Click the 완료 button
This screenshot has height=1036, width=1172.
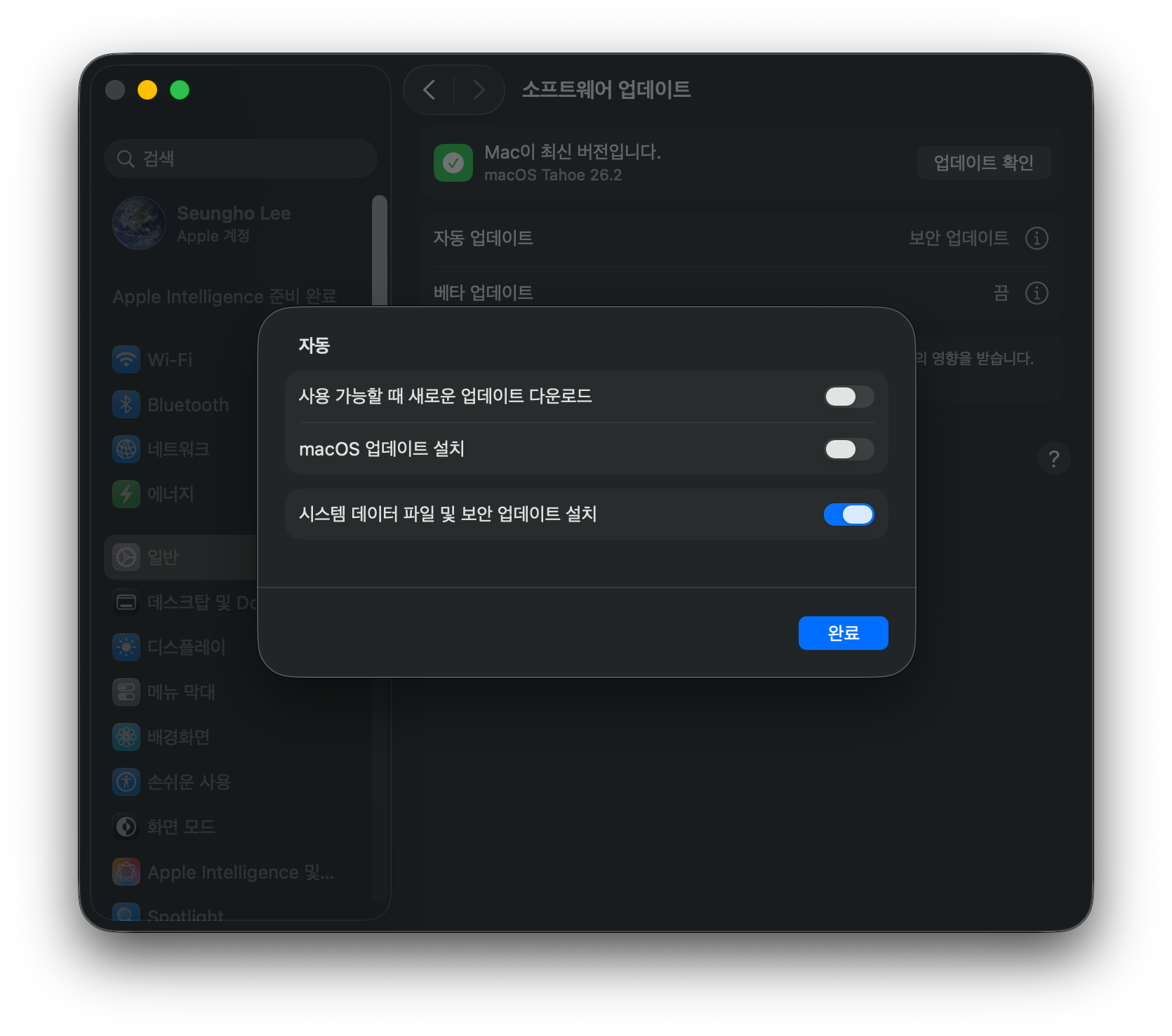[843, 632]
